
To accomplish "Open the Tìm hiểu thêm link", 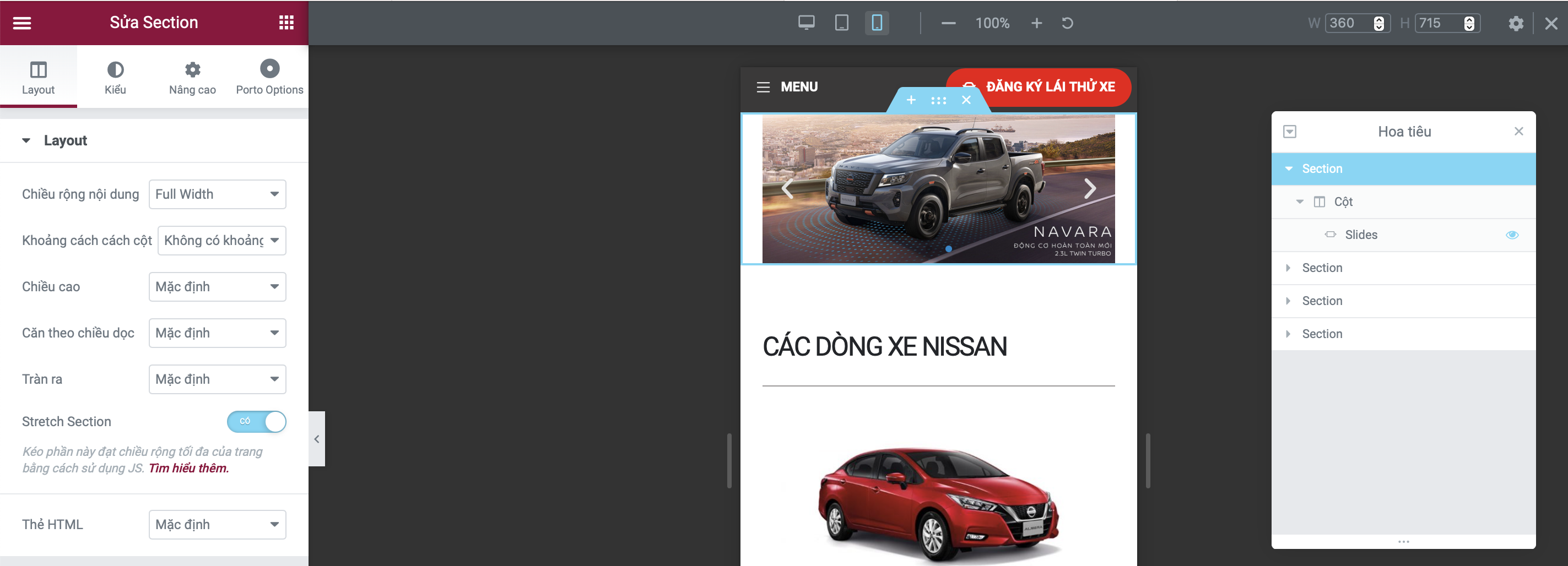I will pyautogui.click(x=188, y=468).
